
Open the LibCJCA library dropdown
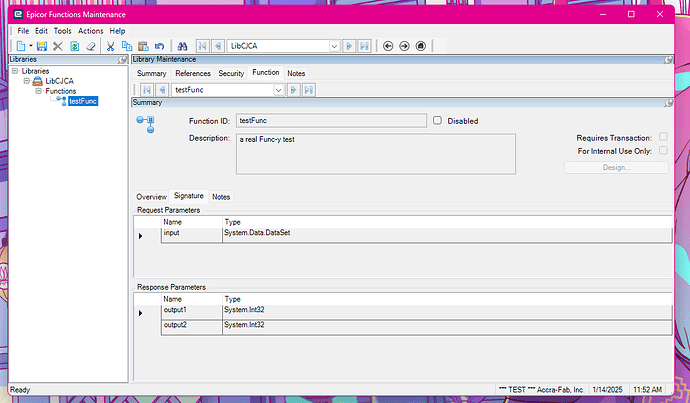click(334, 46)
